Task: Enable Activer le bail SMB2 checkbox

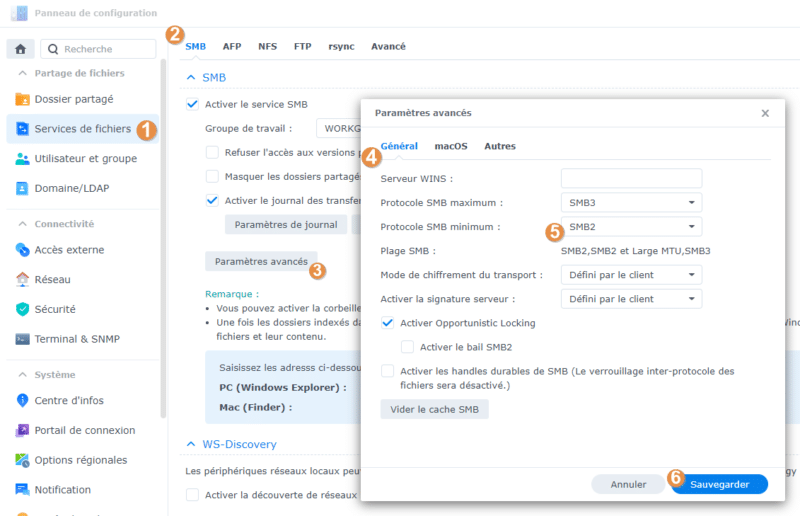Action: tap(408, 347)
